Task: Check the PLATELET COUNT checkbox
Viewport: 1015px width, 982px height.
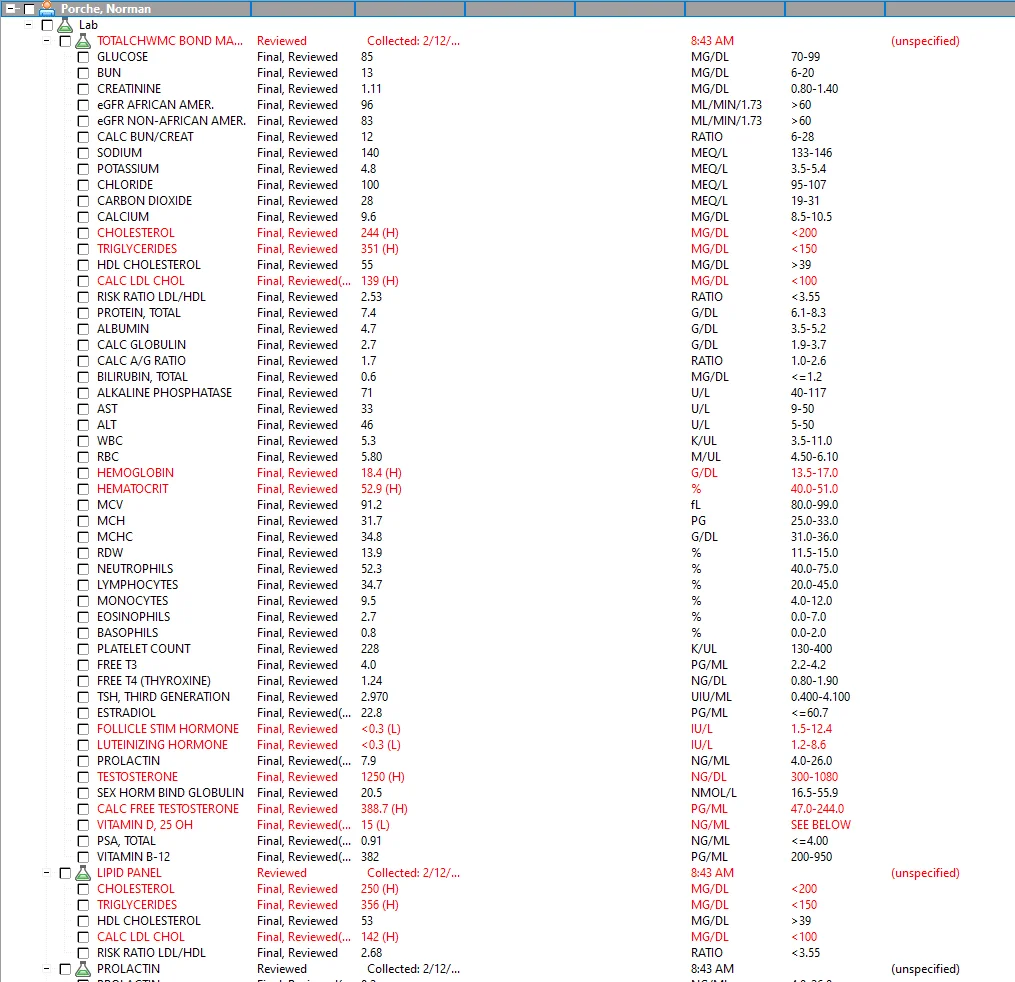Action: pos(83,649)
